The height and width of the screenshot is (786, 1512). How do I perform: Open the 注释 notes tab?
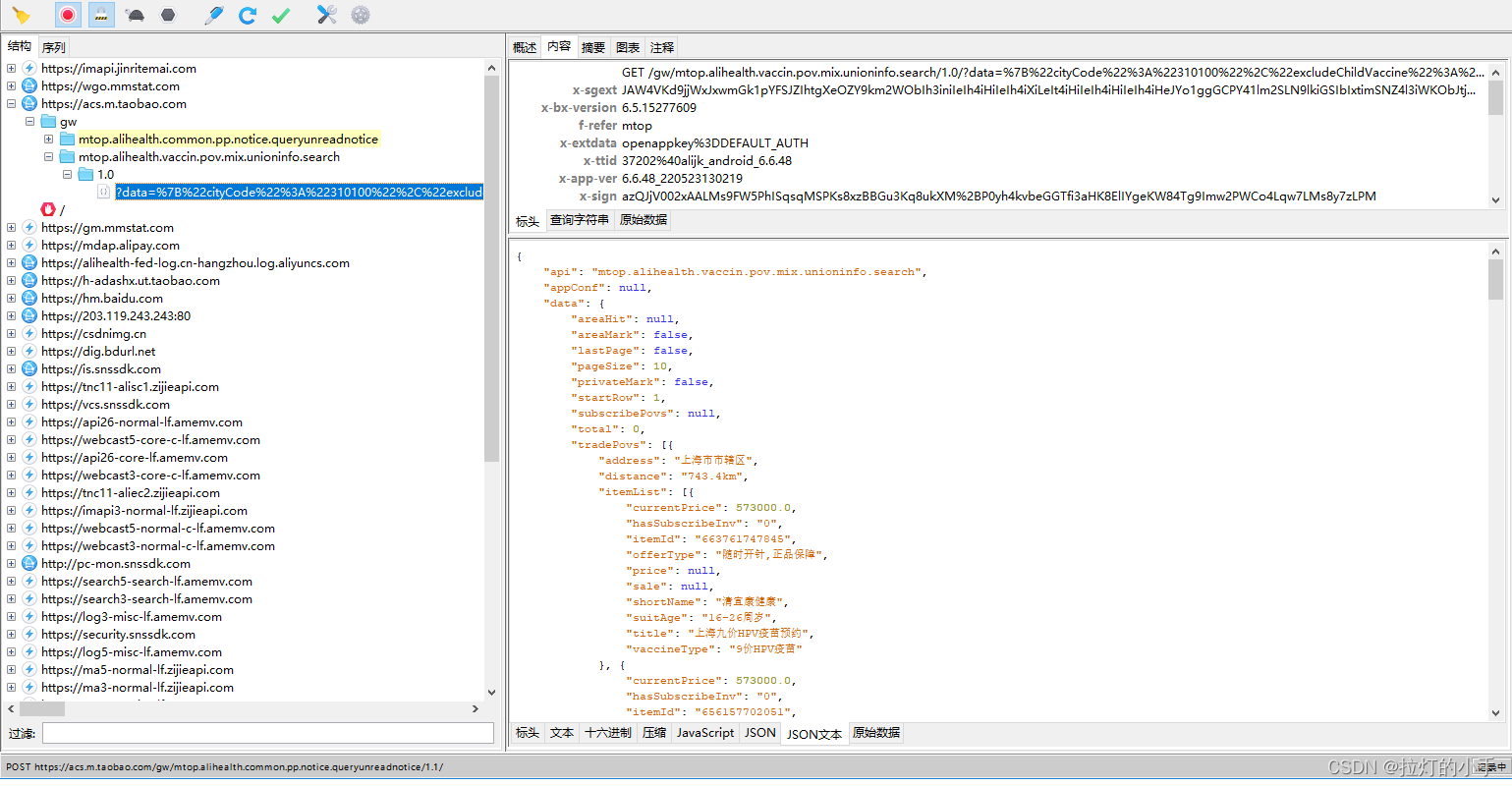662,47
